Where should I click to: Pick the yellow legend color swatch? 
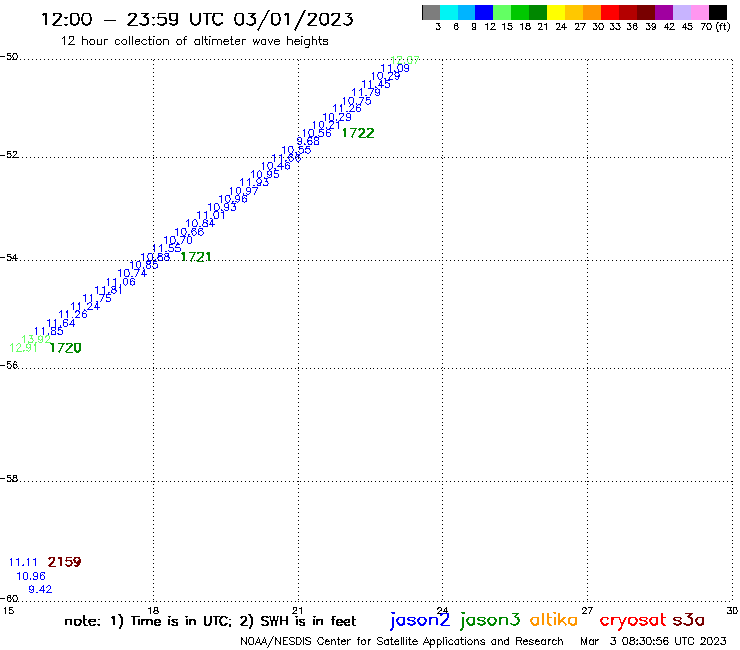click(556, 12)
